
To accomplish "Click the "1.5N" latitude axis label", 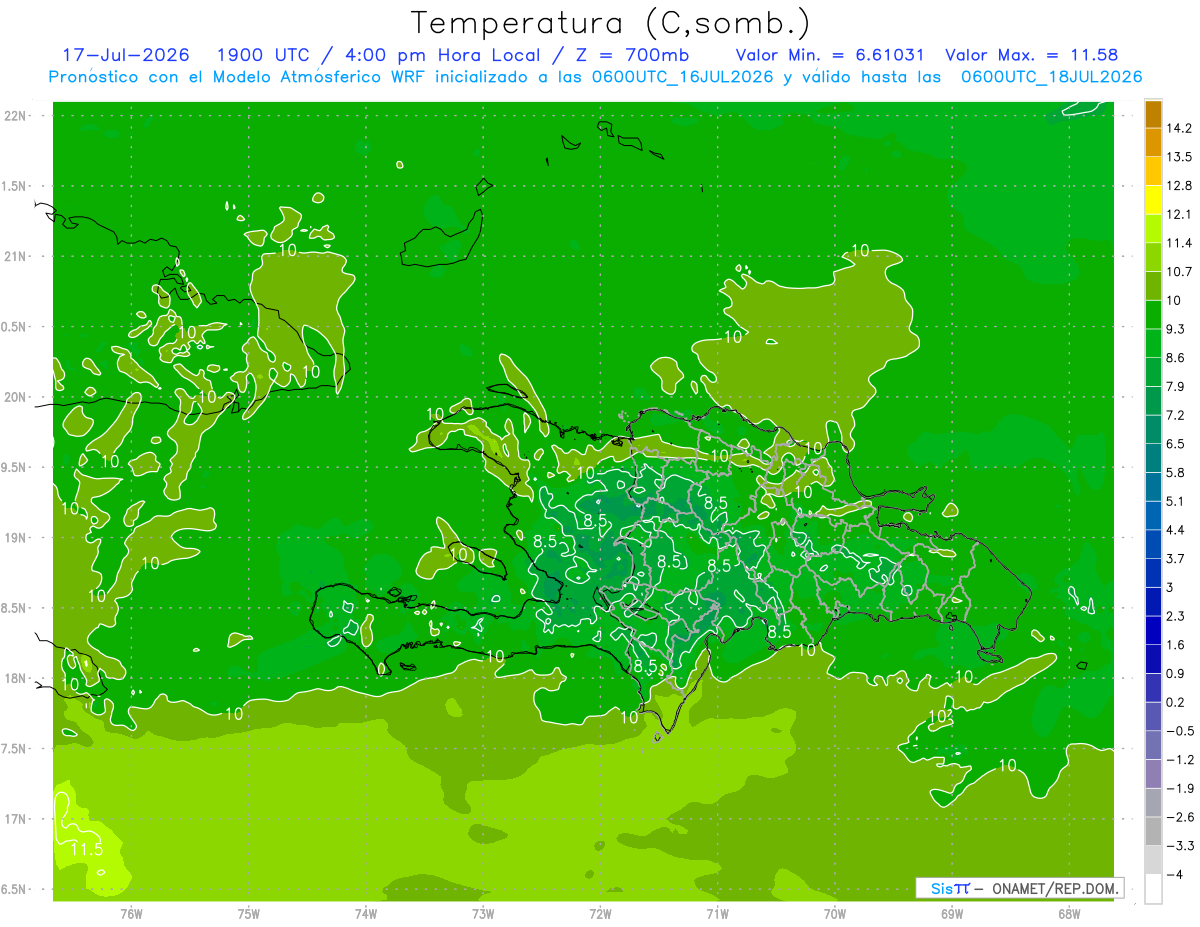I will [x=16, y=186].
